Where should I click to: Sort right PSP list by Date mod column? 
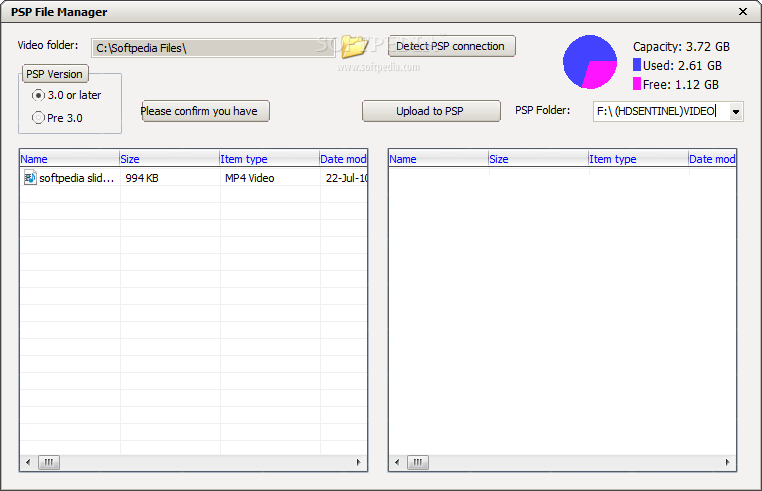click(x=712, y=159)
